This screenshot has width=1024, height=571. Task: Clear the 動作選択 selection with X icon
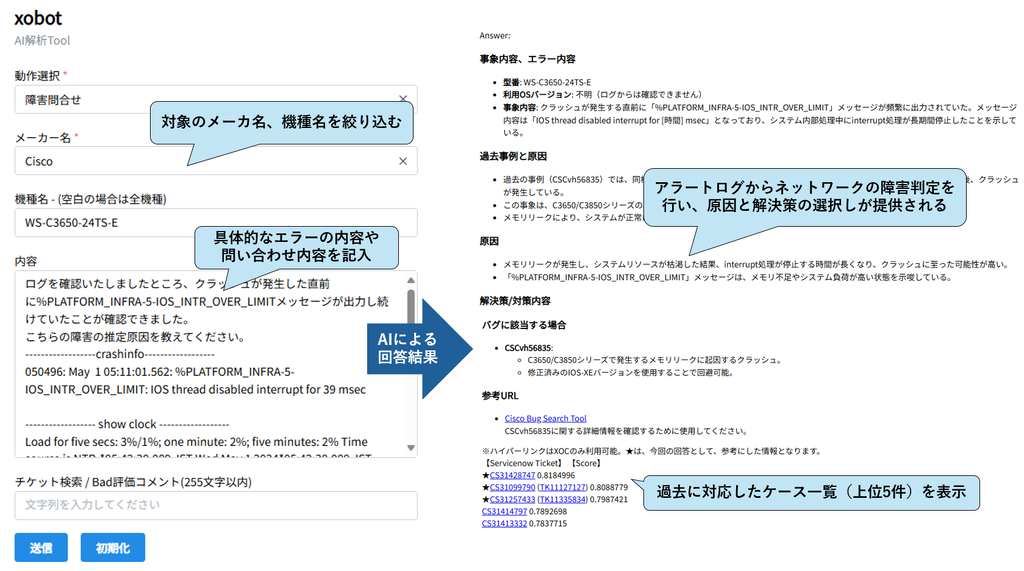(x=403, y=100)
